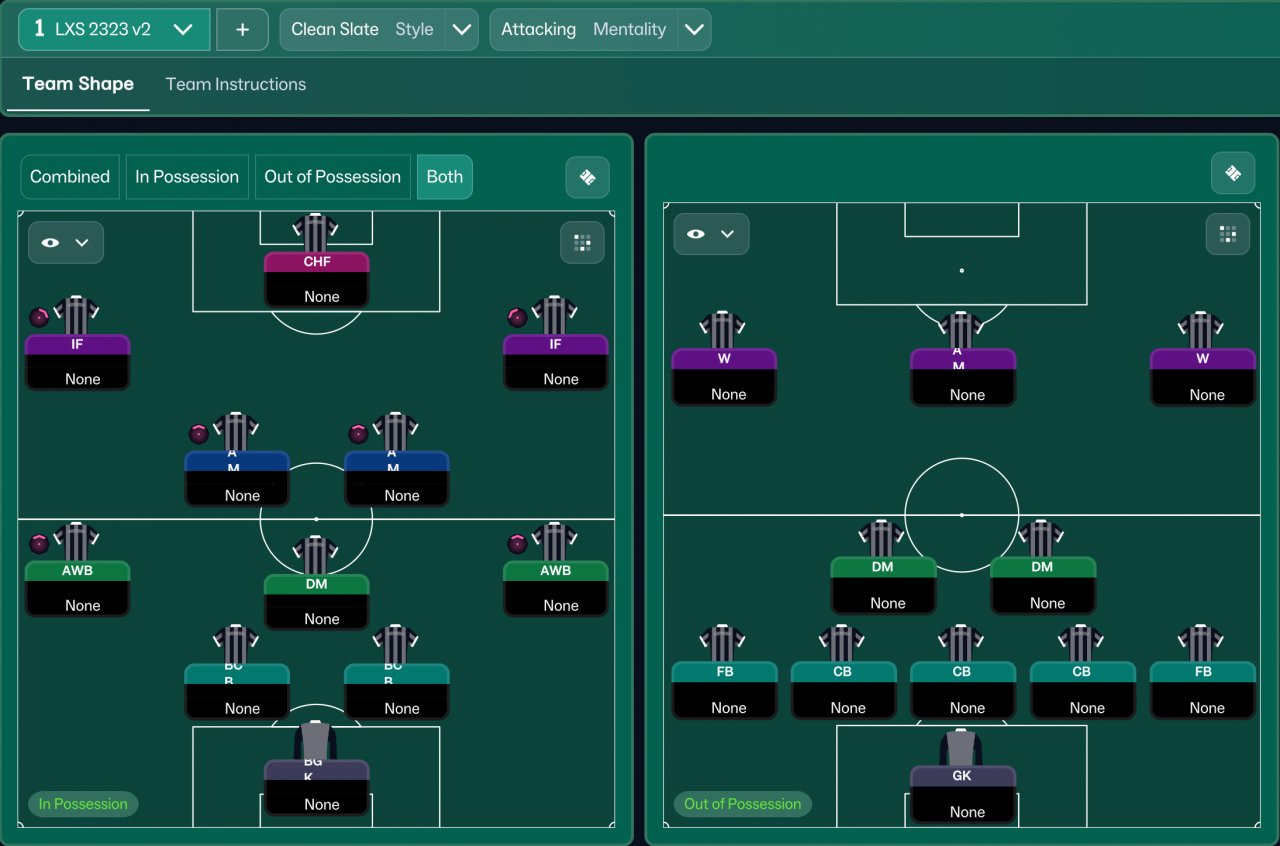This screenshot has width=1280, height=846.
Task: Click the purple badge beside the left-sided In Possession AM
Action: click(x=198, y=433)
